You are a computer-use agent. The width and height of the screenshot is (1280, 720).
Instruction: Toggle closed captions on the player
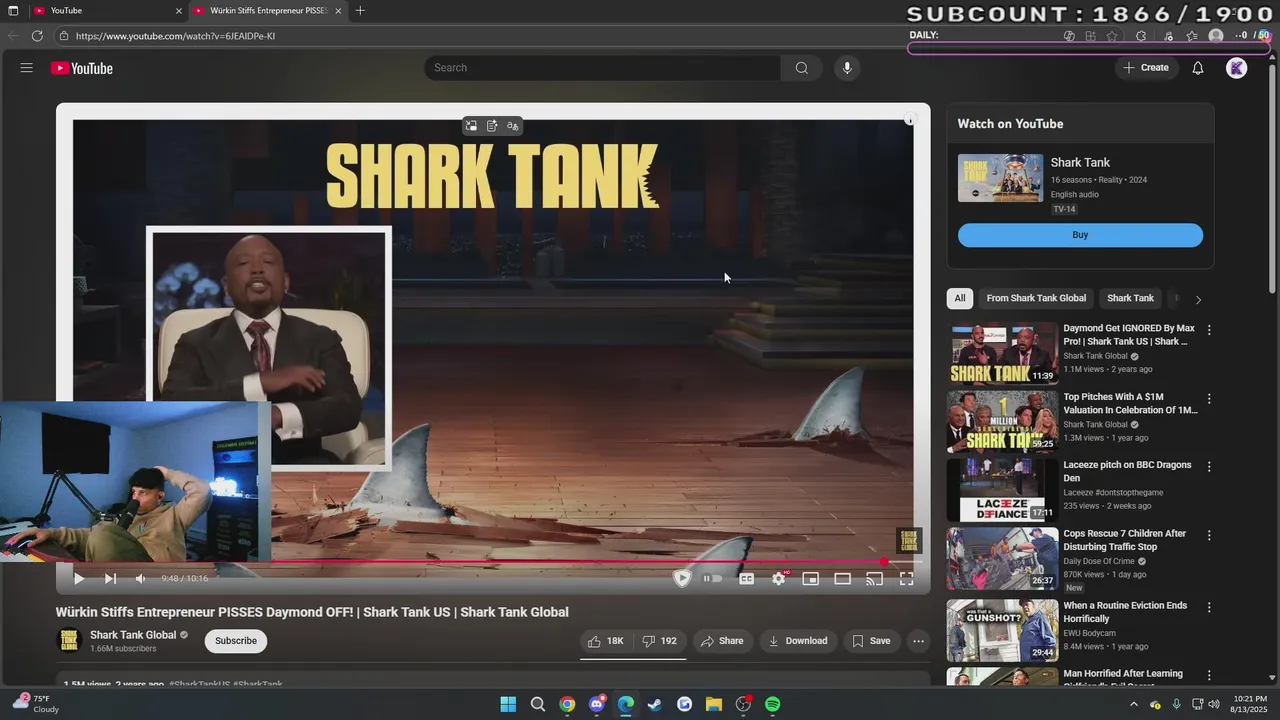click(746, 578)
